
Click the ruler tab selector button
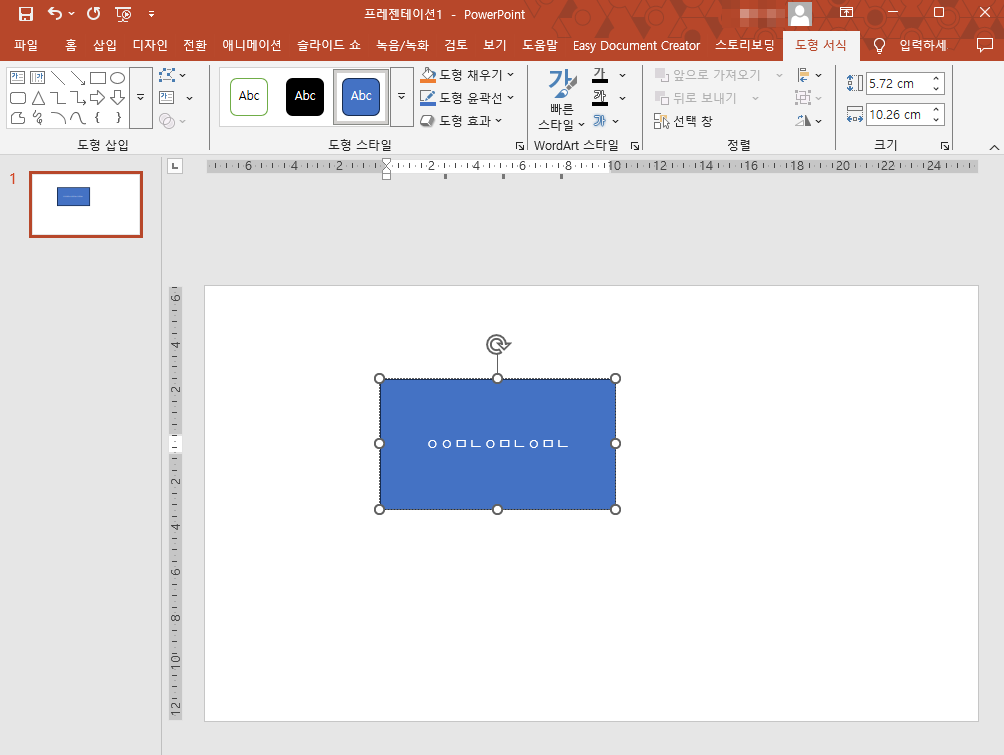pos(175,166)
